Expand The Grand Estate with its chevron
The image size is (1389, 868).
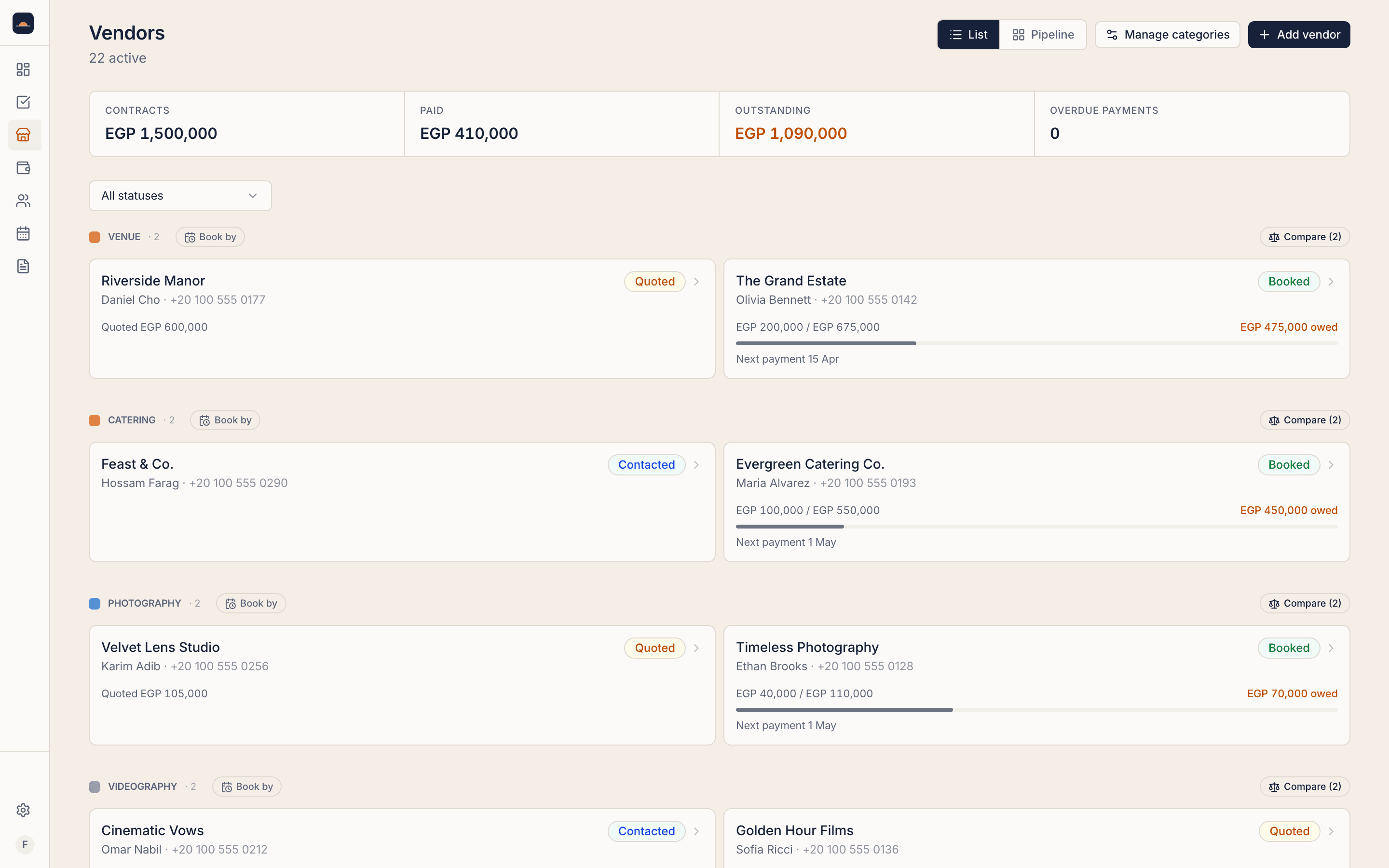1331,281
